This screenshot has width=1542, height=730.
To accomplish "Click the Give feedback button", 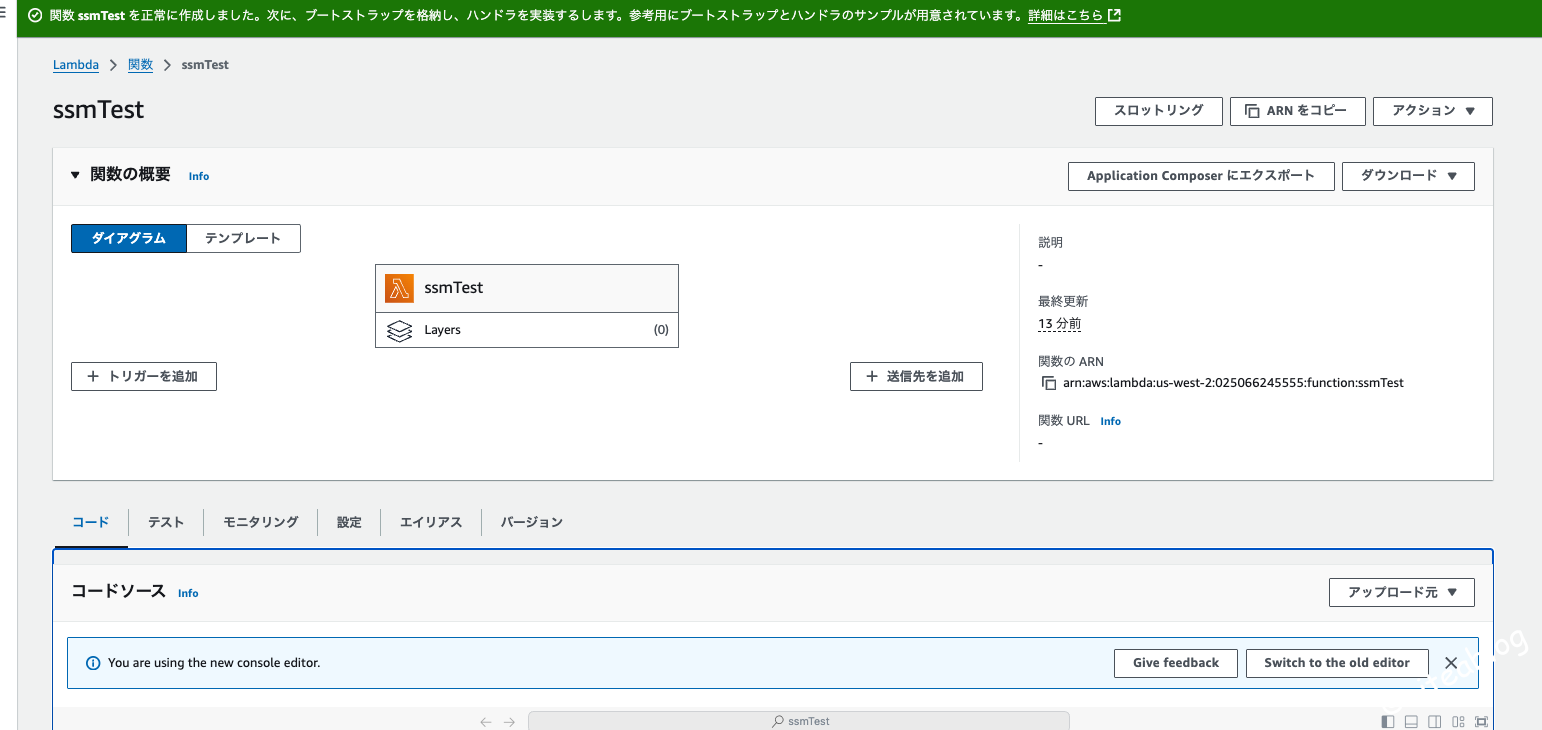I will 1176,663.
